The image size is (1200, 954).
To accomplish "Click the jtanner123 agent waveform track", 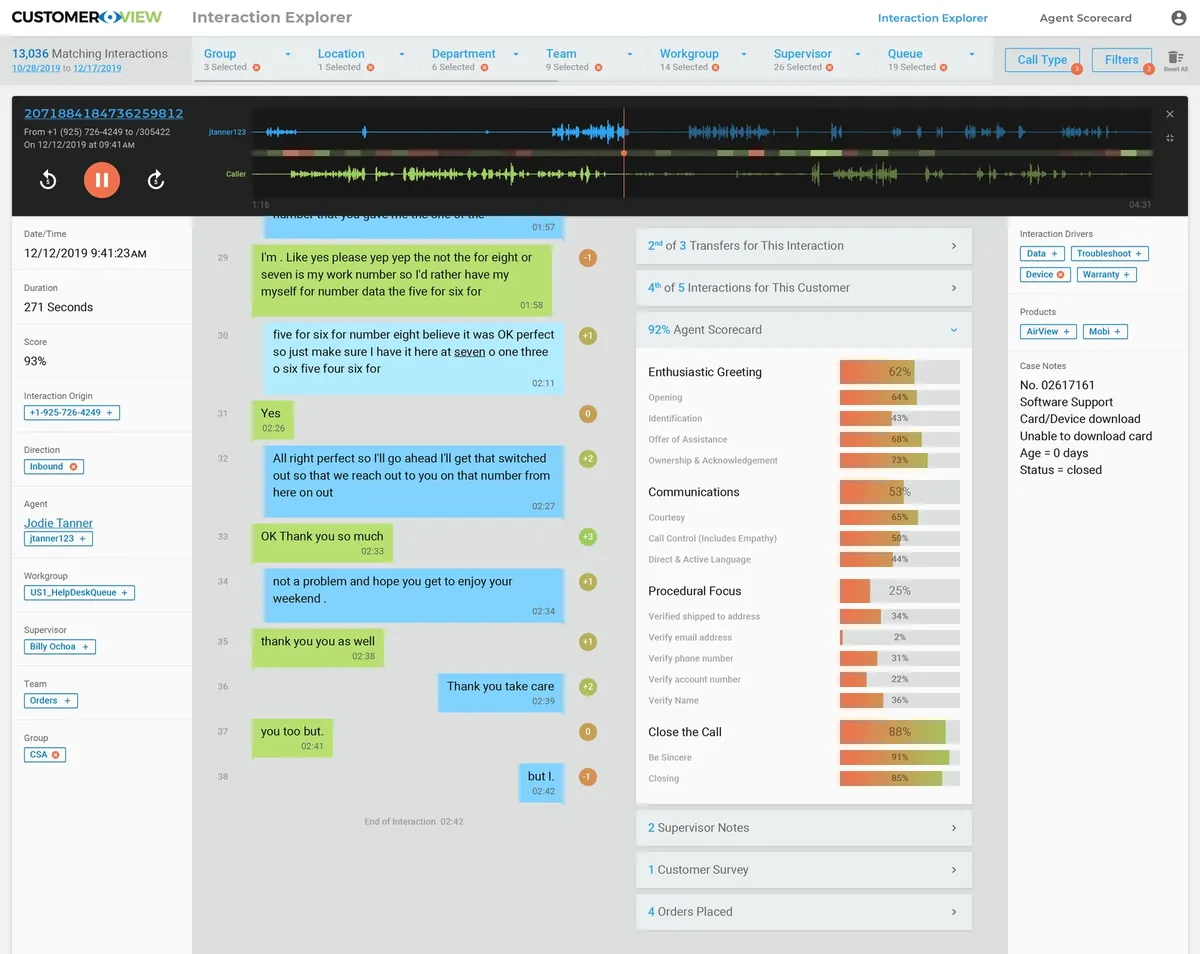I will click(701, 132).
